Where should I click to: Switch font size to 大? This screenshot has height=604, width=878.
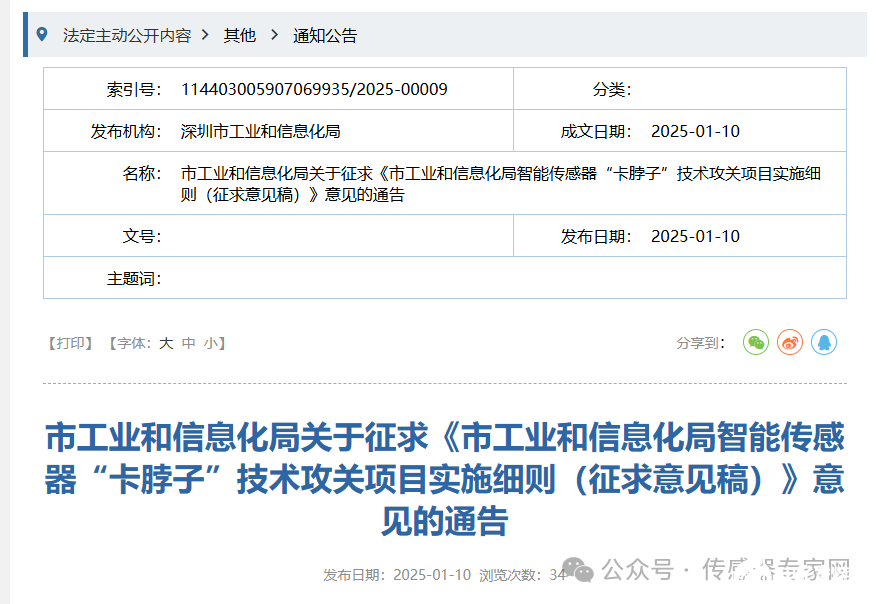(166, 342)
